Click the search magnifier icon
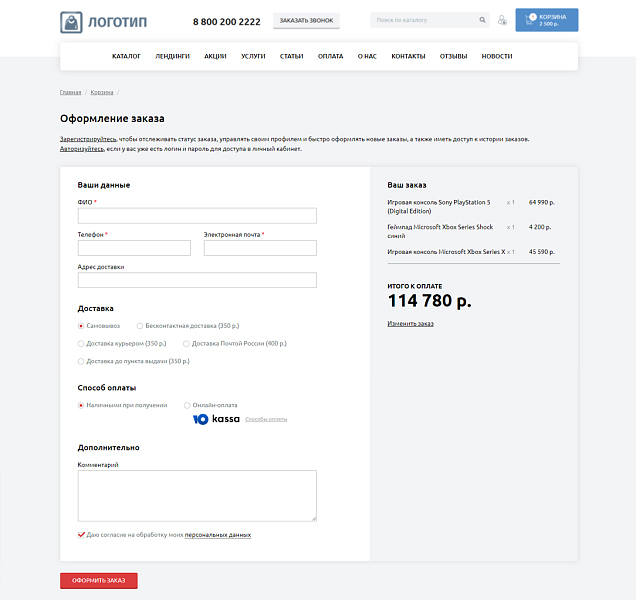The width and height of the screenshot is (636, 600). [x=481, y=20]
